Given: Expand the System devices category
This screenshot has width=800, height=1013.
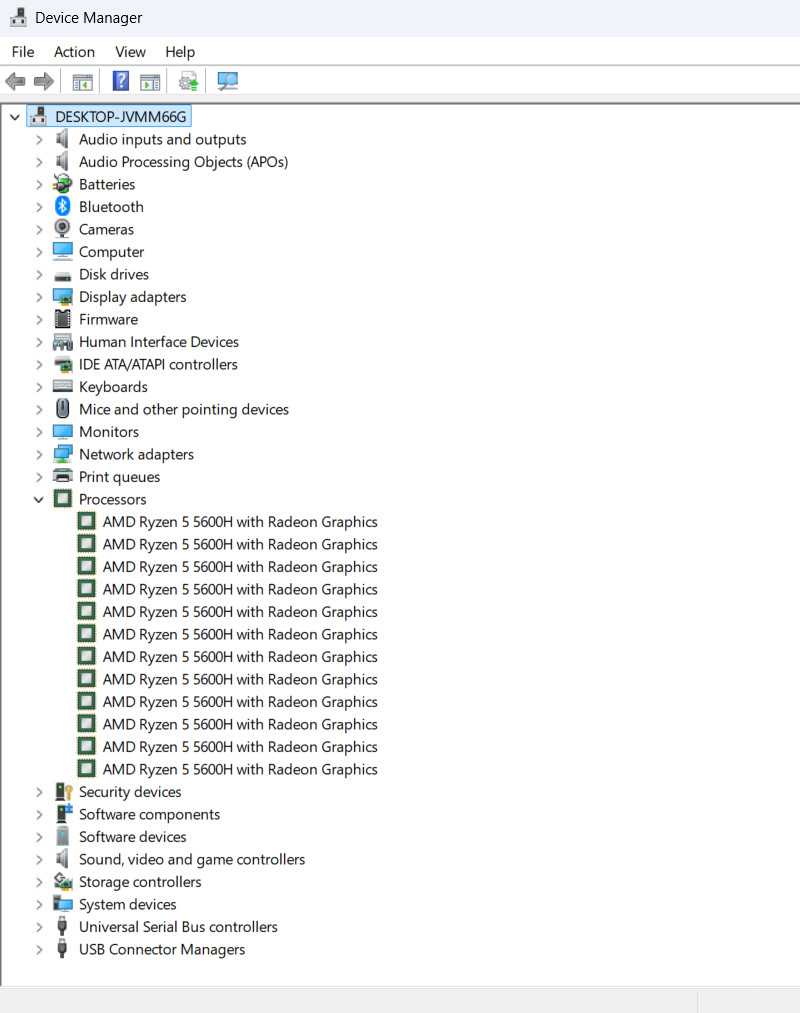Looking at the screenshot, I should point(39,904).
